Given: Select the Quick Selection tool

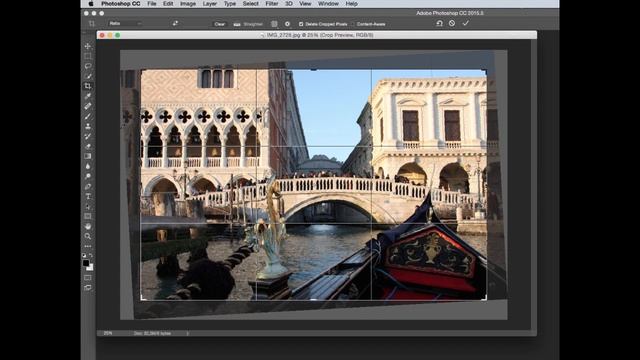Looking at the screenshot, I should coord(88,76).
